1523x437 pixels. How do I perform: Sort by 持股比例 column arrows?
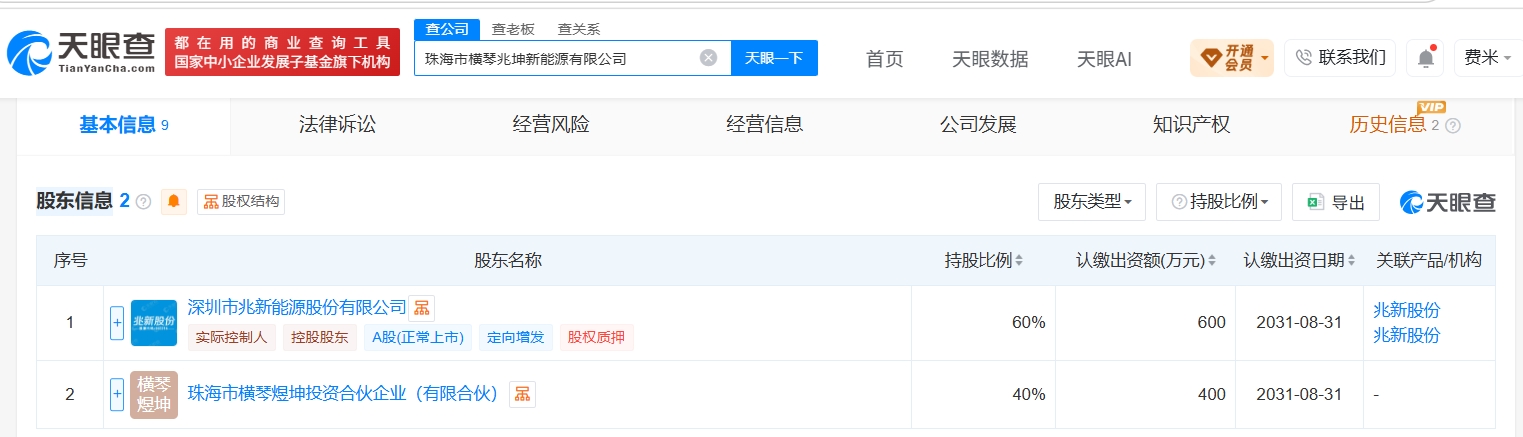[1018, 261]
